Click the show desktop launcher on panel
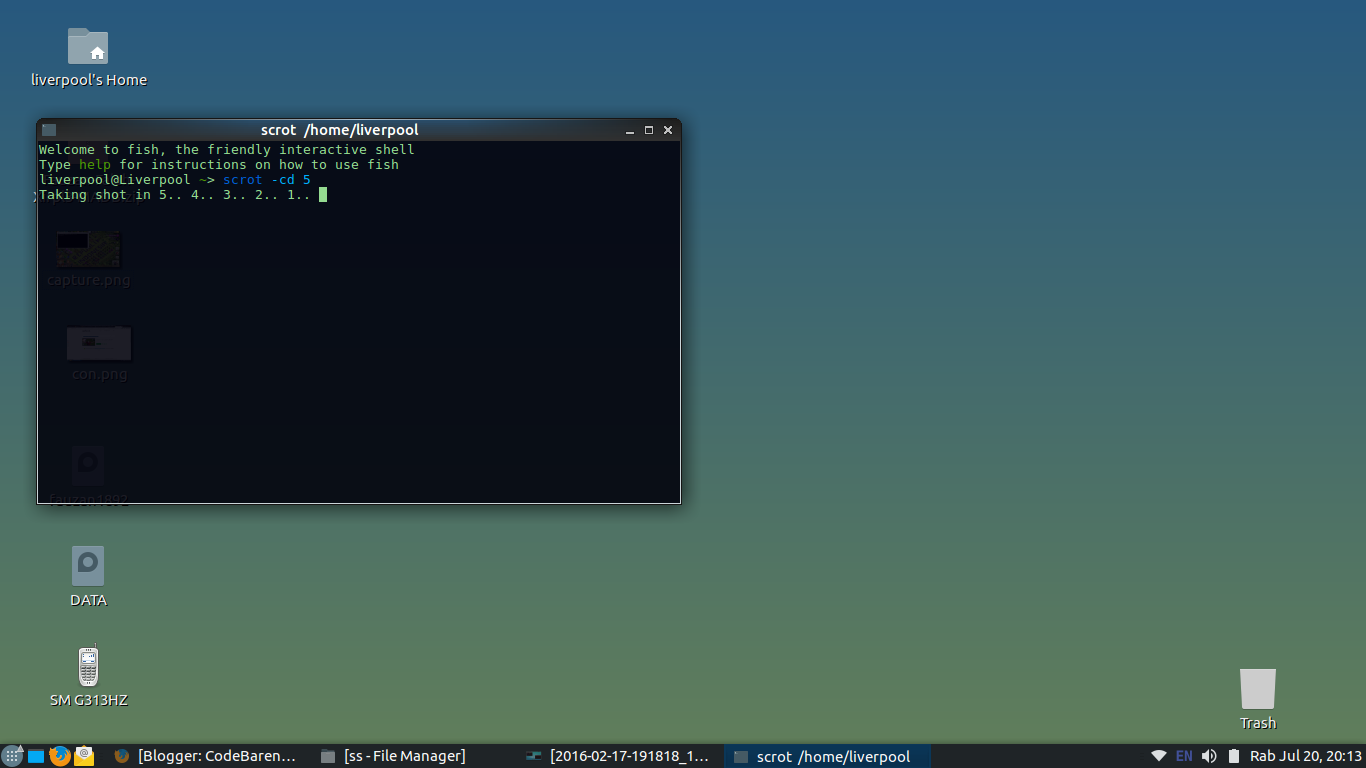 (36, 757)
